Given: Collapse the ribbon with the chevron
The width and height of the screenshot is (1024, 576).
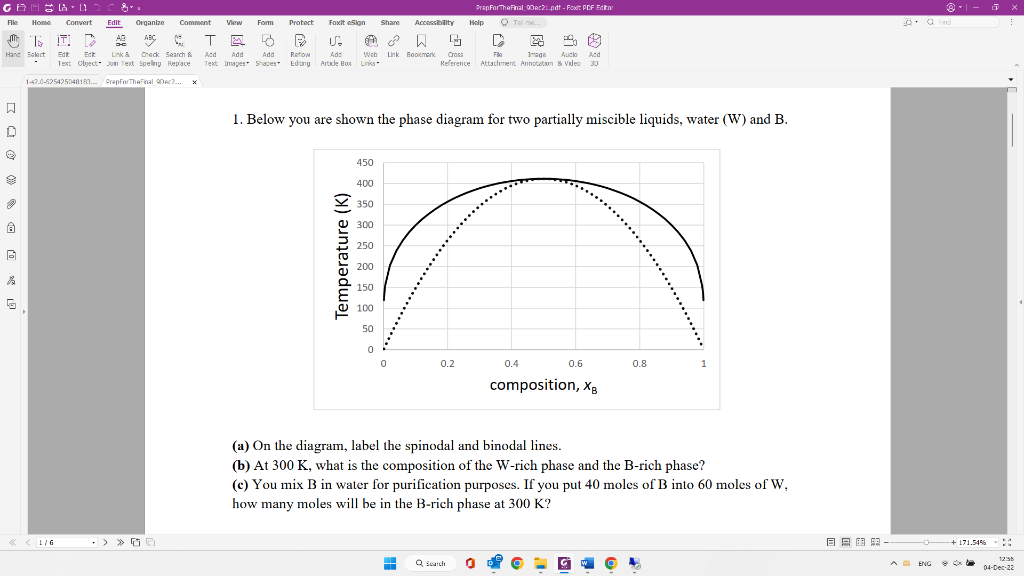Looking at the screenshot, I should pyautogui.click(x=1016, y=65).
